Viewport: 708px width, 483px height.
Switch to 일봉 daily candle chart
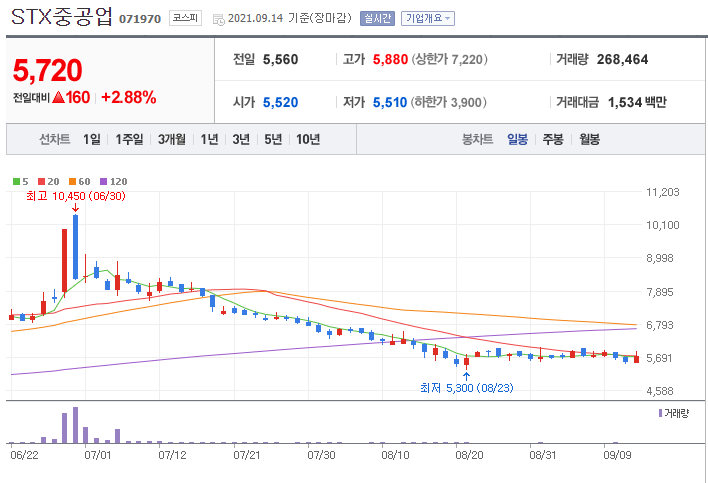517,139
